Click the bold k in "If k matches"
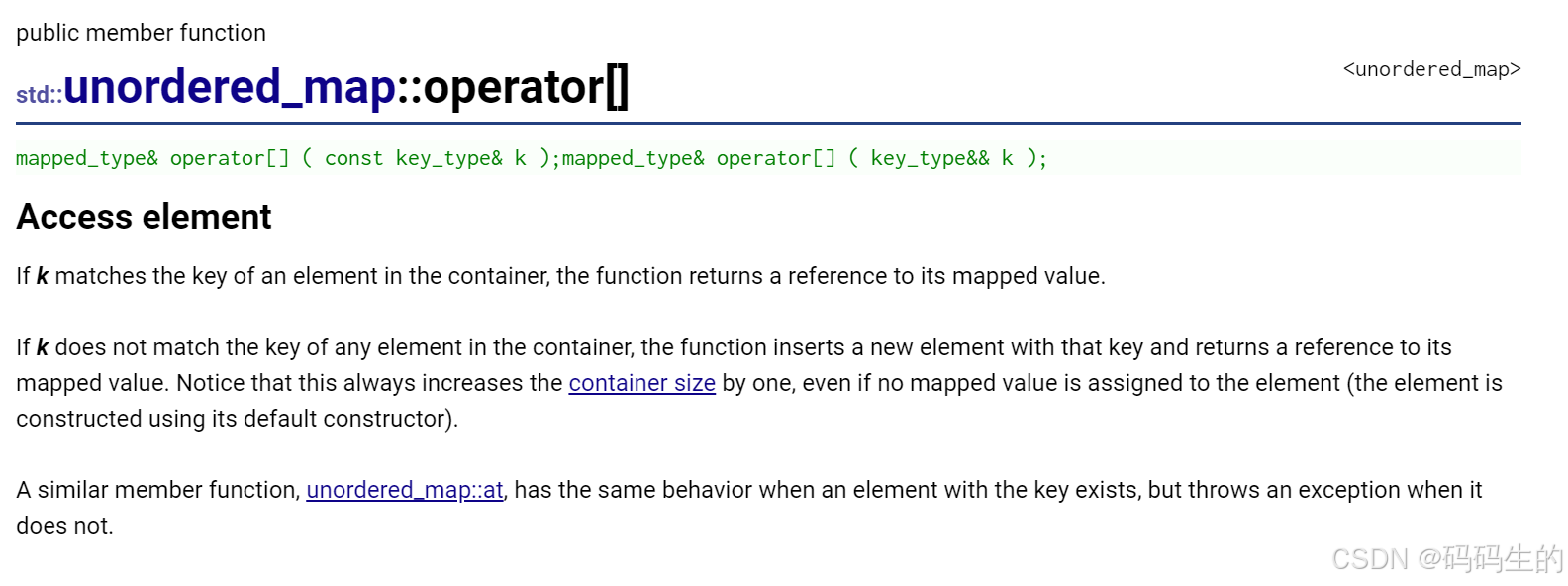The image size is (1568, 586). pyautogui.click(x=43, y=276)
